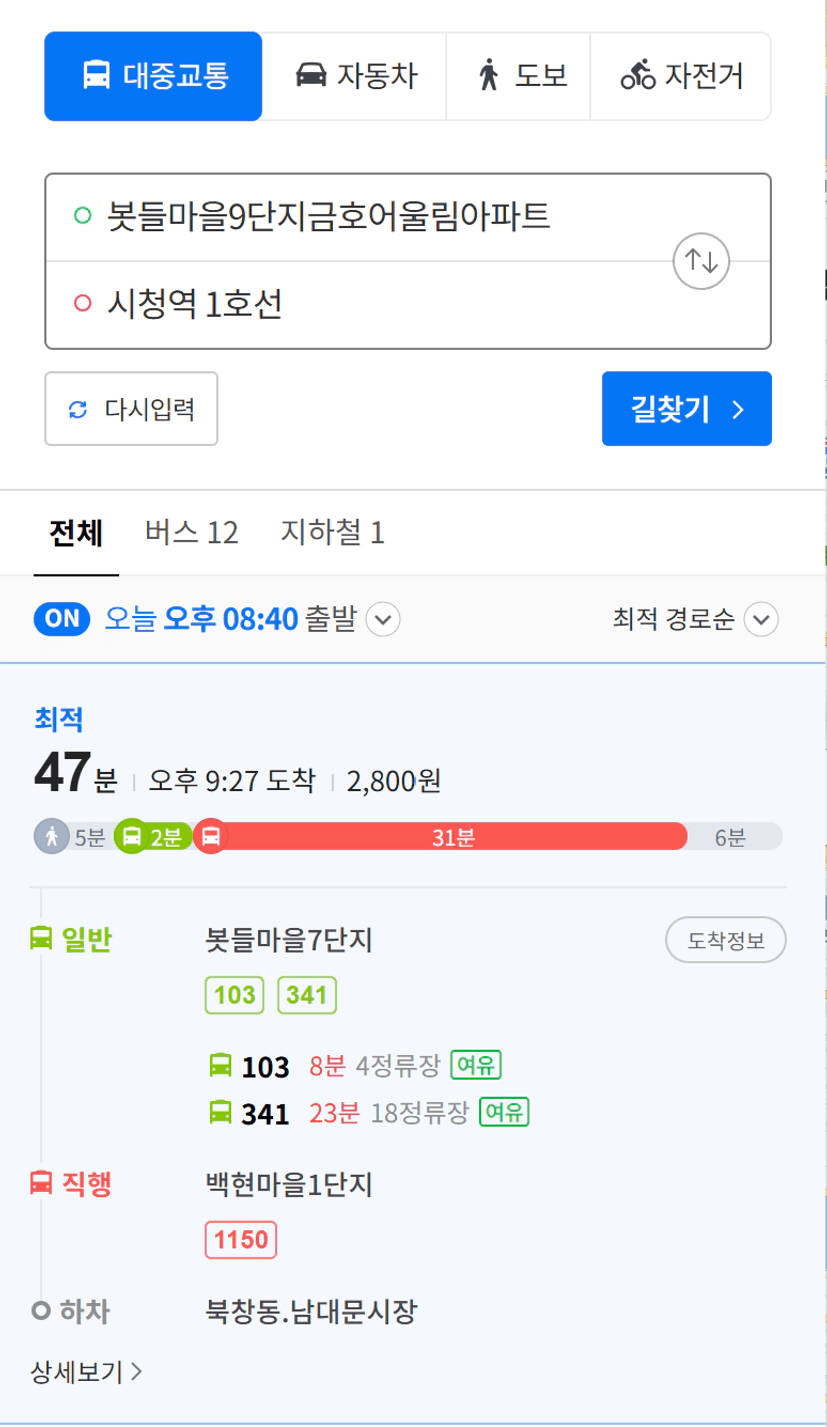Open the 최적 경로순 sort dropdown

(x=694, y=620)
